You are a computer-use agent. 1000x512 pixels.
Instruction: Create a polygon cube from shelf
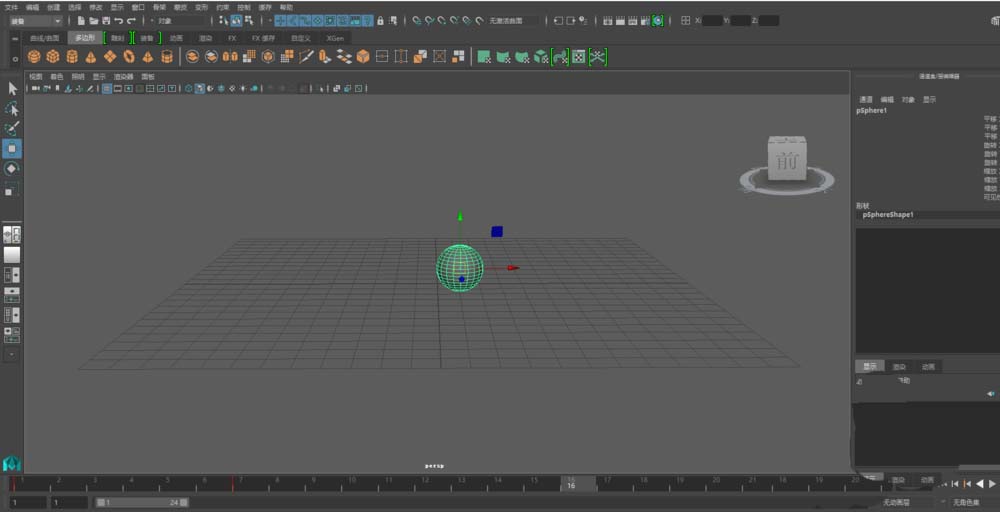pos(53,57)
